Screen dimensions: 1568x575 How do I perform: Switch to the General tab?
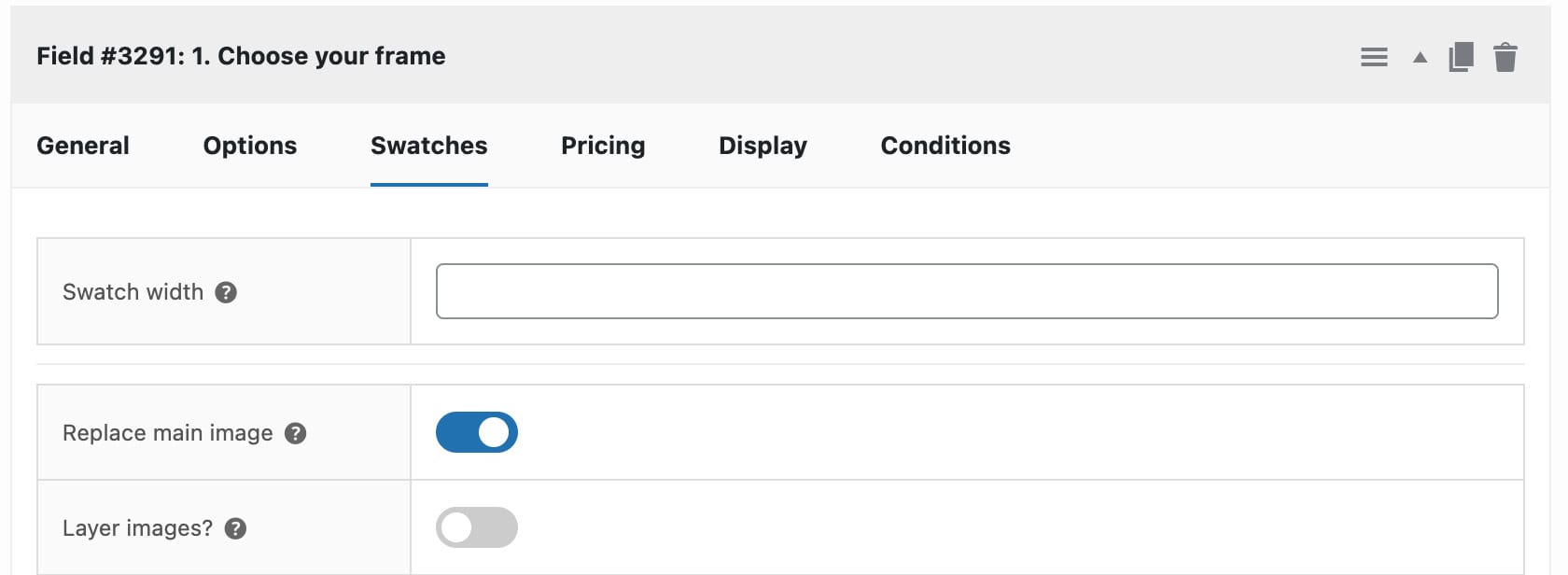[x=82, y=146]
